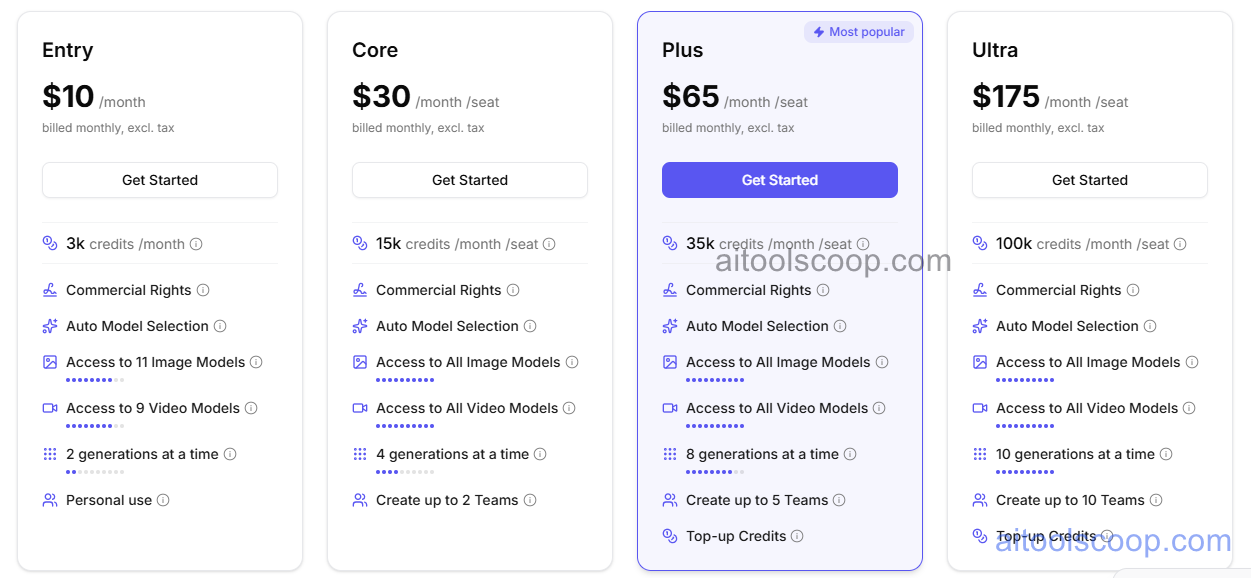The height and width of the screenshot is (578, 1251).
Task: Select the credits icon on the Entry plan
Action: (50, 243)
